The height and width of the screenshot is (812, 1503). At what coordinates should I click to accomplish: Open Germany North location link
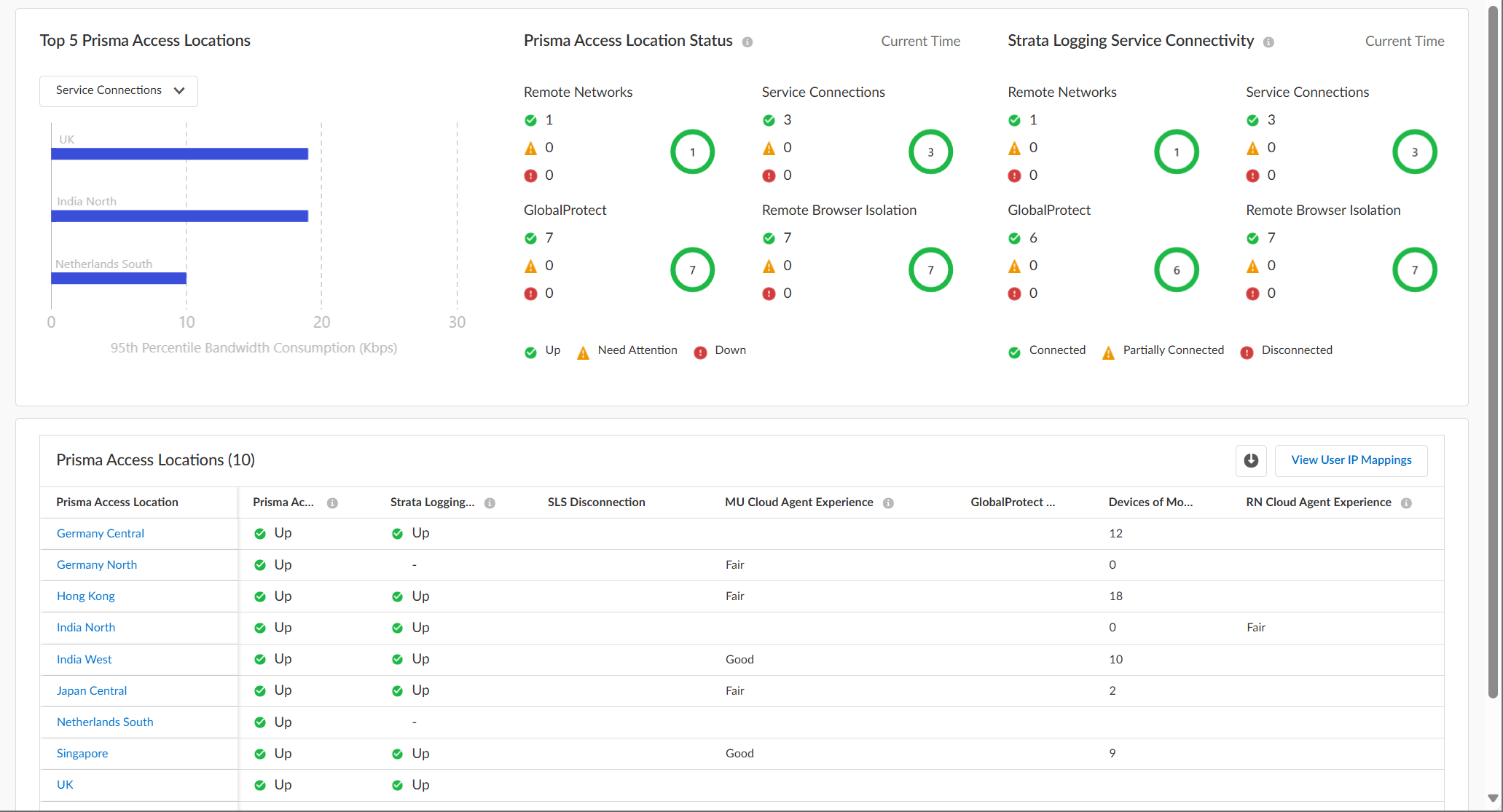tap(97, 564)
